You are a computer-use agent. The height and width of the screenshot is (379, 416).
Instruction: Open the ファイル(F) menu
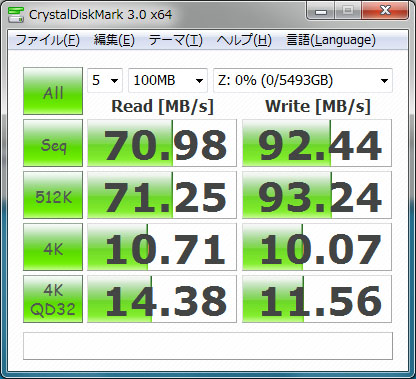coord(48,40)
